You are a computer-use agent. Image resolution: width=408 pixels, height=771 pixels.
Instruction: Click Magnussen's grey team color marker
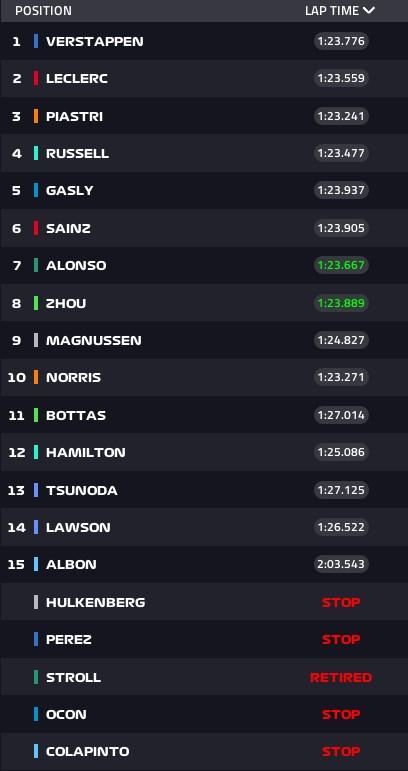pos(36,340)
